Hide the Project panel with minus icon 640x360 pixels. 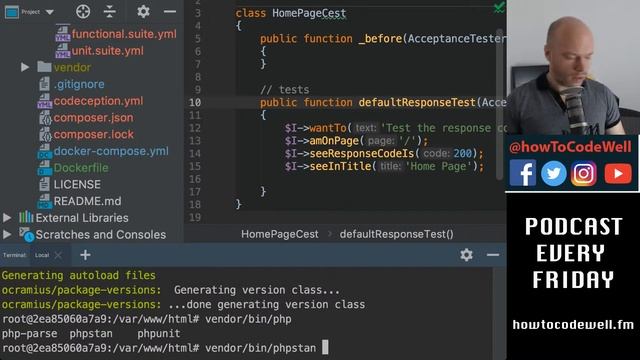(x=170, y=11)
